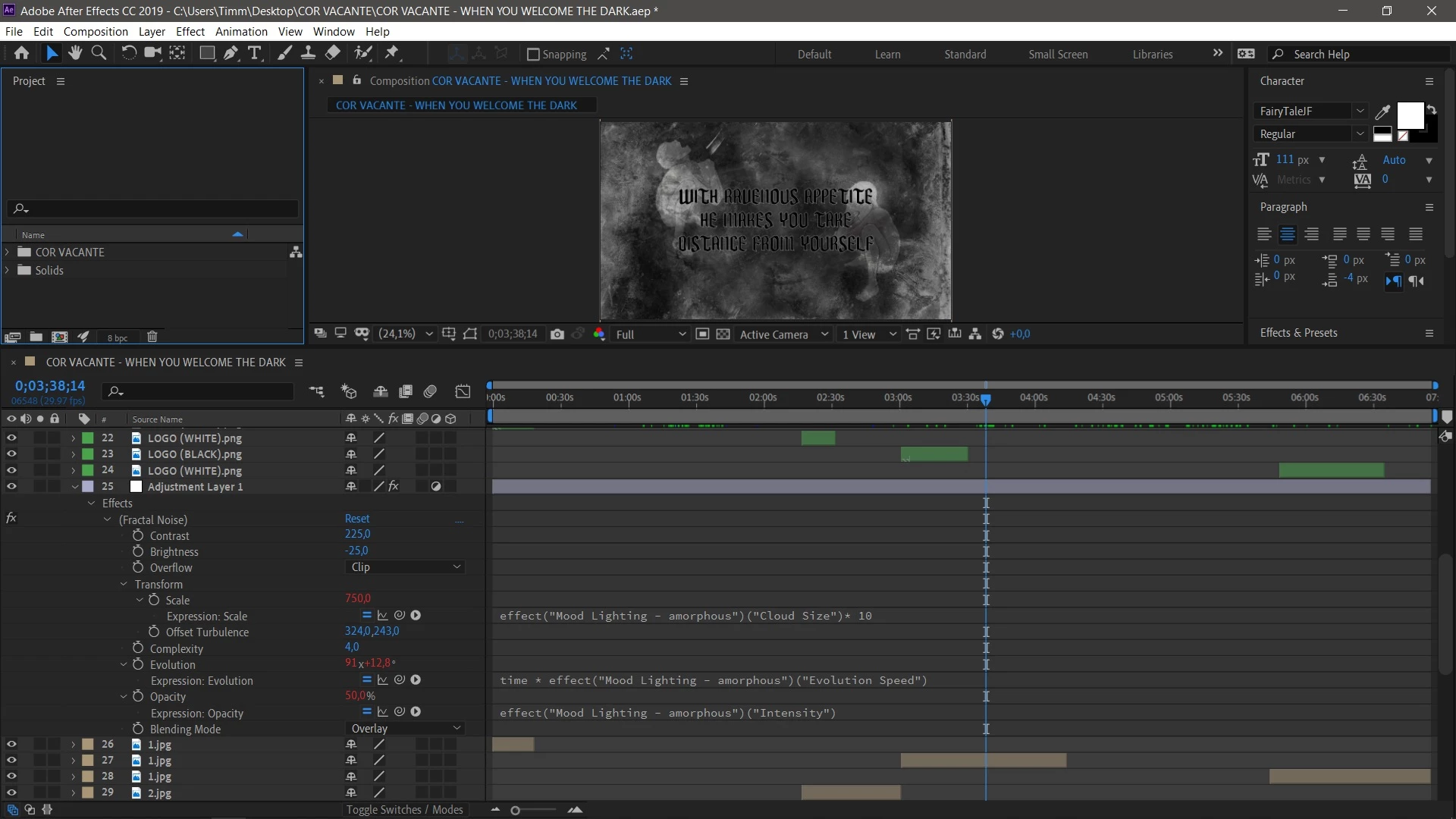The height and width of the screenshot is (819, 1456).
Task: Expand the COR VACANTE project folder
Action: 8,252
